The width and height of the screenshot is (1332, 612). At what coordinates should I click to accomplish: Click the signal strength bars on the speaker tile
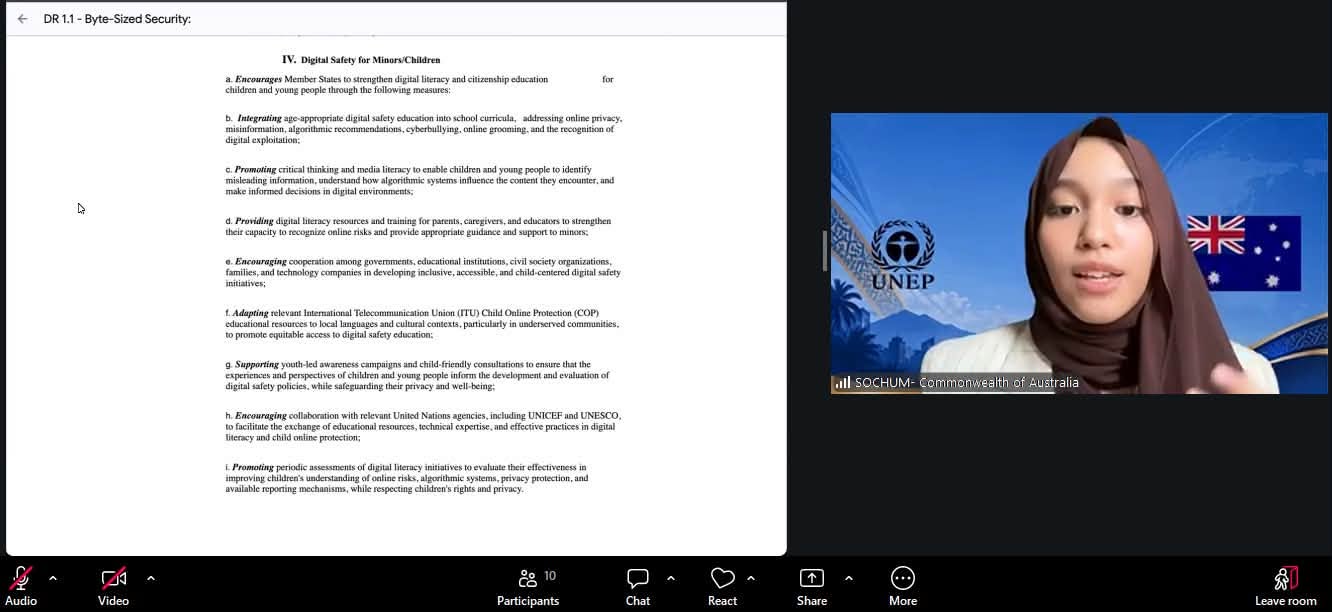[842, 382]
